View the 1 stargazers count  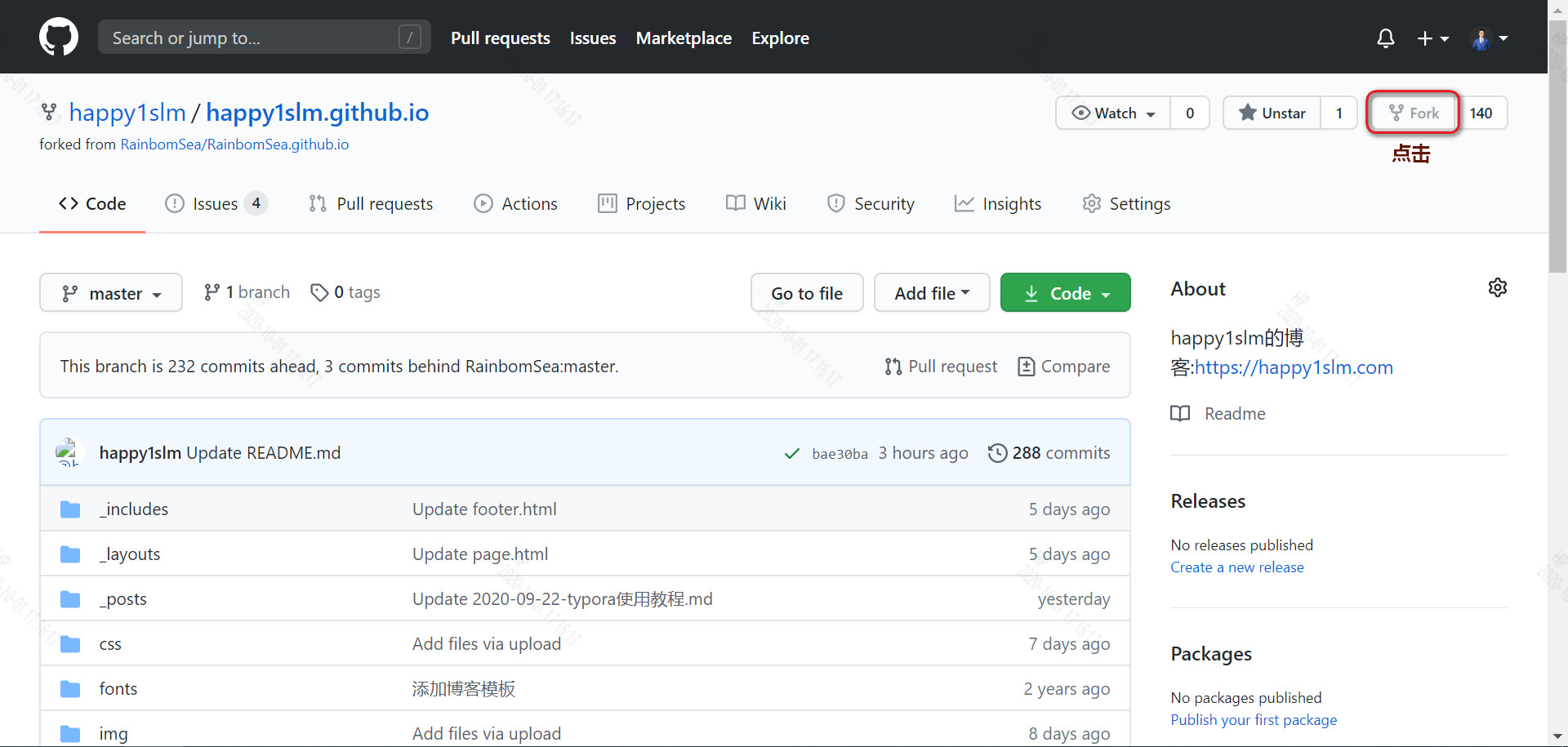point(1339,113)
